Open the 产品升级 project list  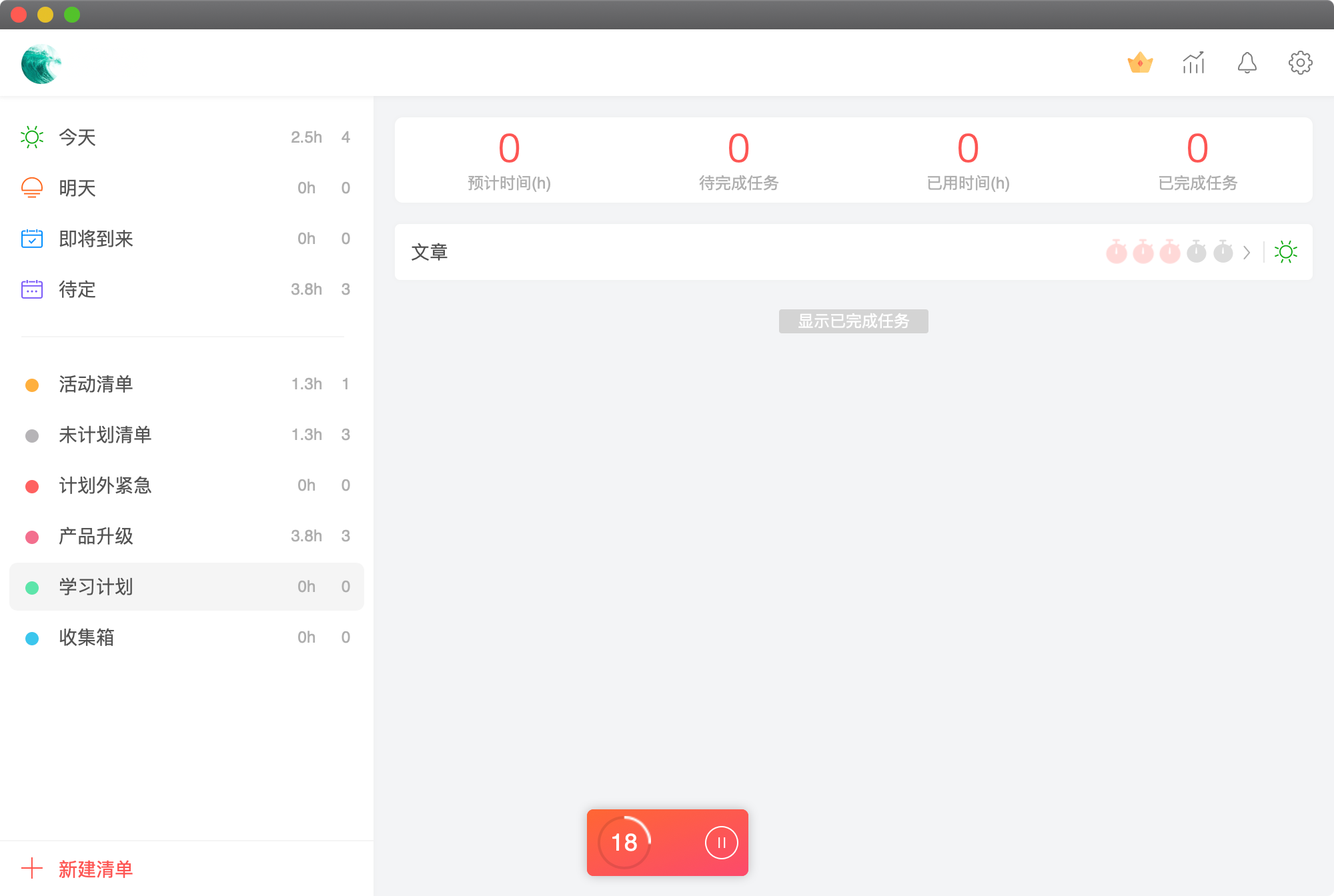[96, 536]
